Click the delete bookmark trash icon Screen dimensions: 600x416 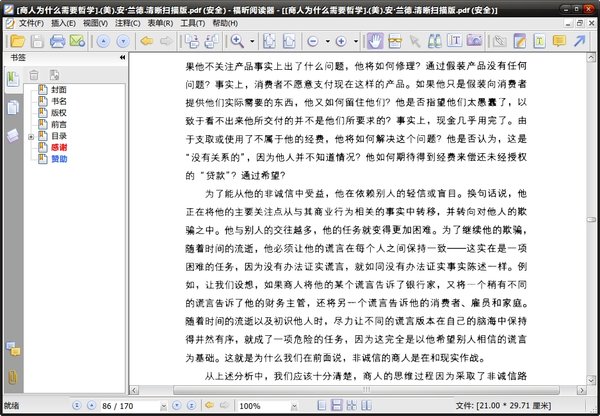34,74
